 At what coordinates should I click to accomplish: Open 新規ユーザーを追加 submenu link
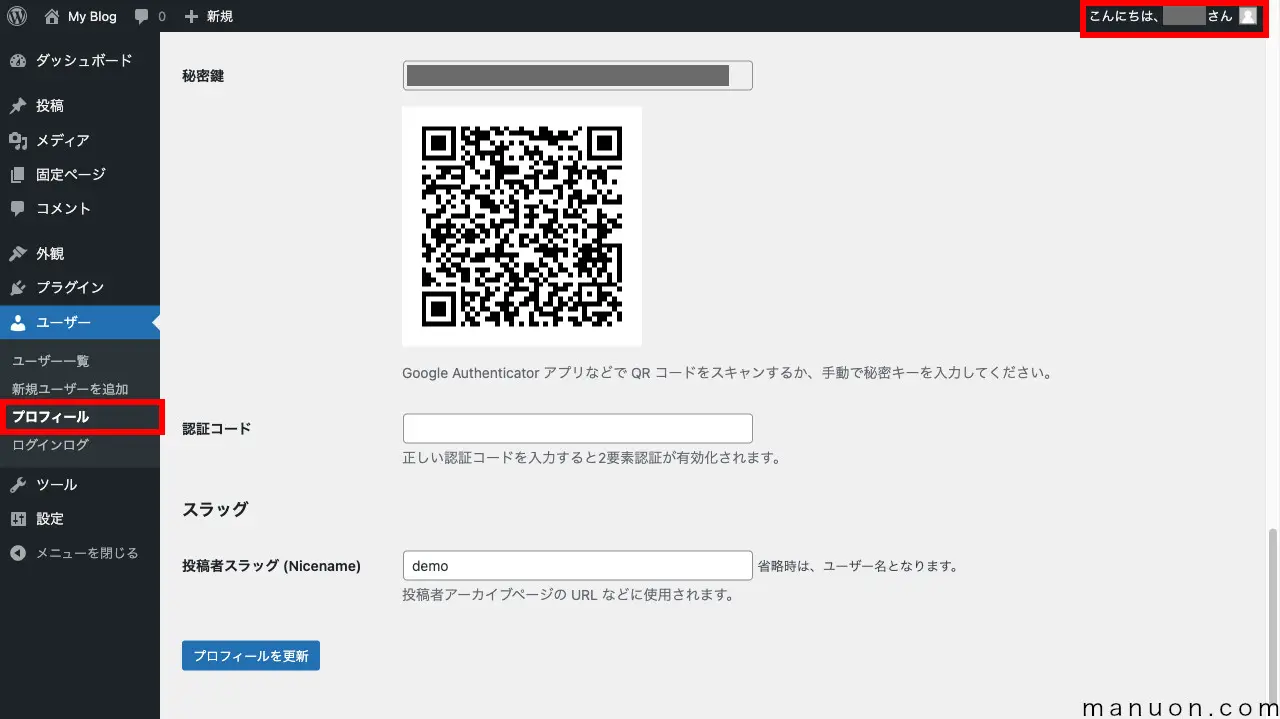(70, 389)
